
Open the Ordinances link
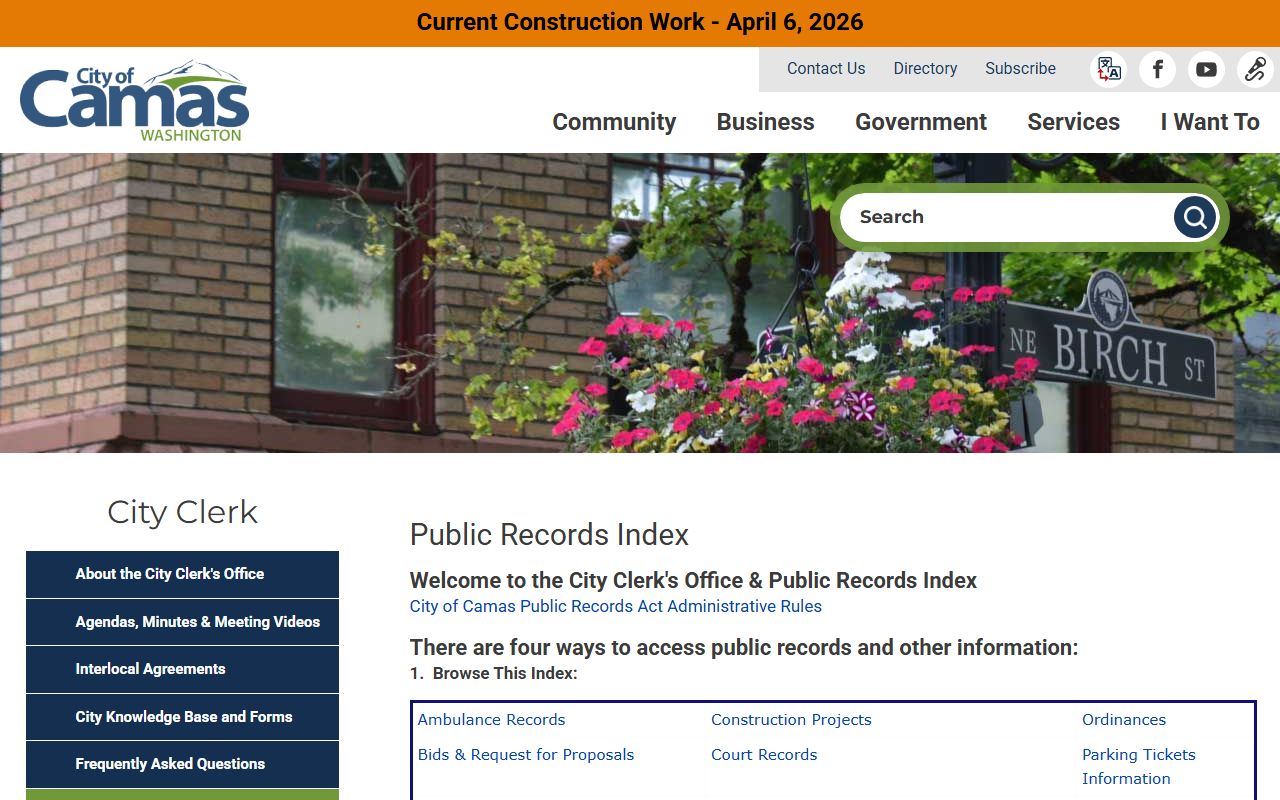click(1124, 719)
